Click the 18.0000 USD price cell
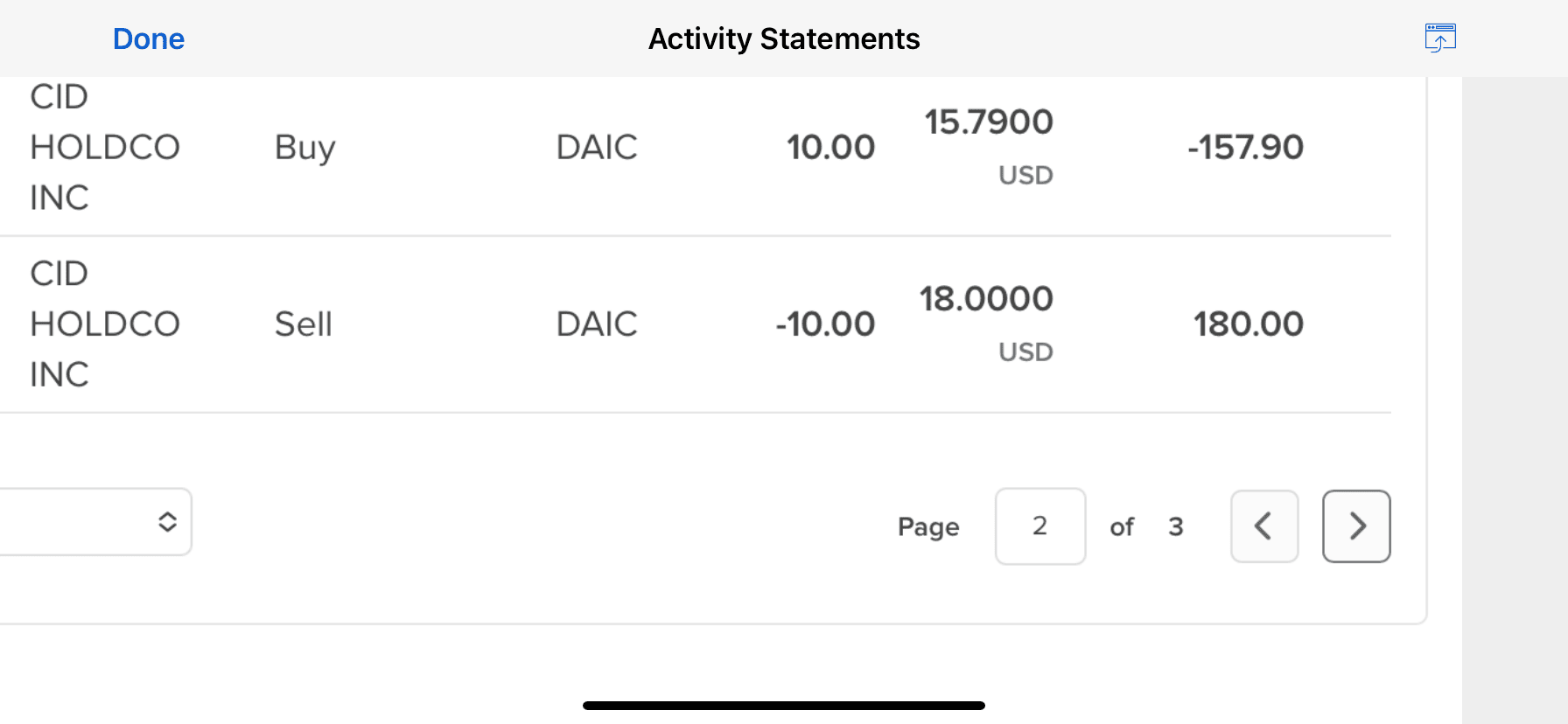This screenshot has width=1568, height=724. pos(986,324)
